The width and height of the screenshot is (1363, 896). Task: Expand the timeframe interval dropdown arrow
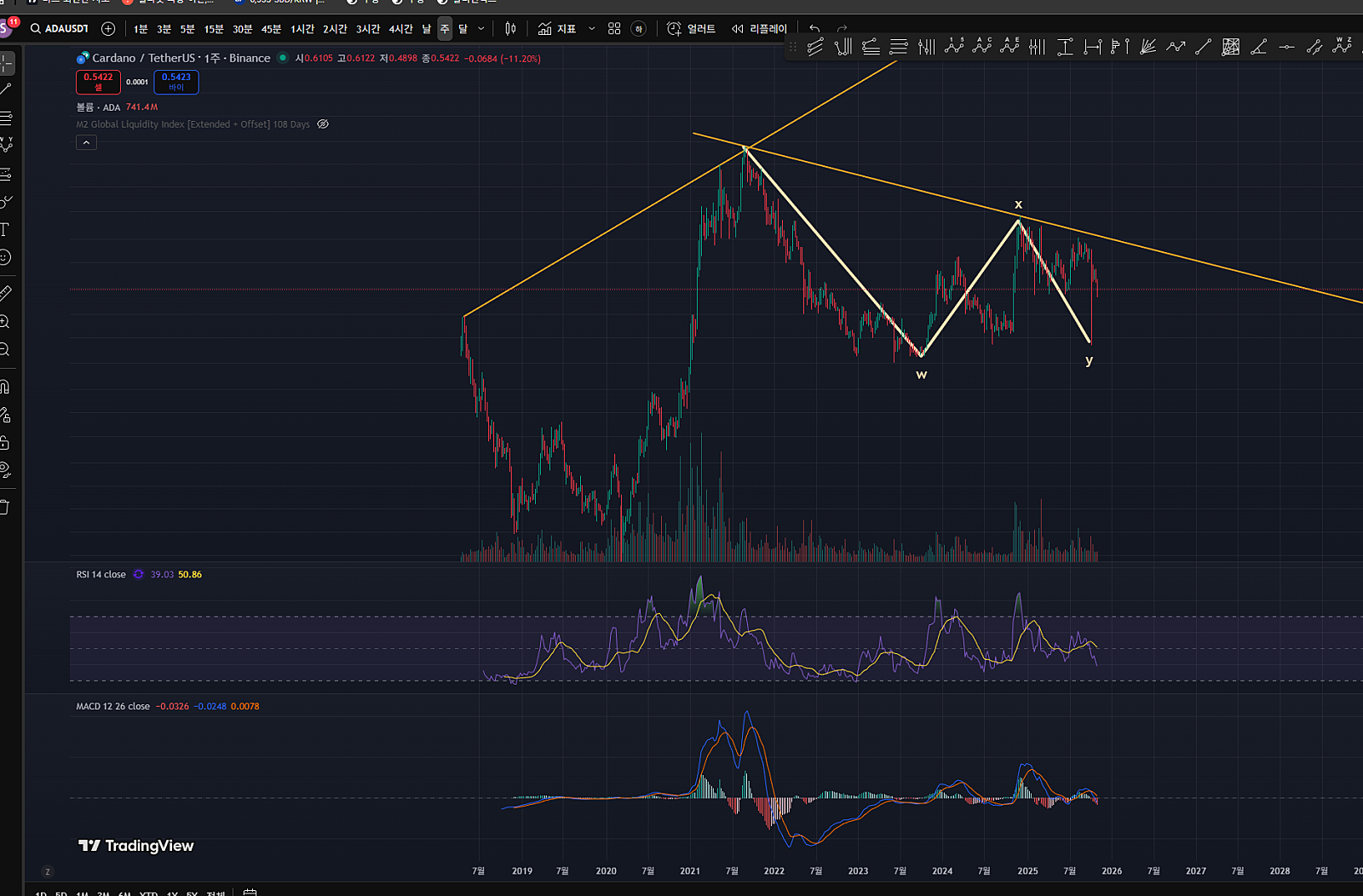[x=481, y=29]
